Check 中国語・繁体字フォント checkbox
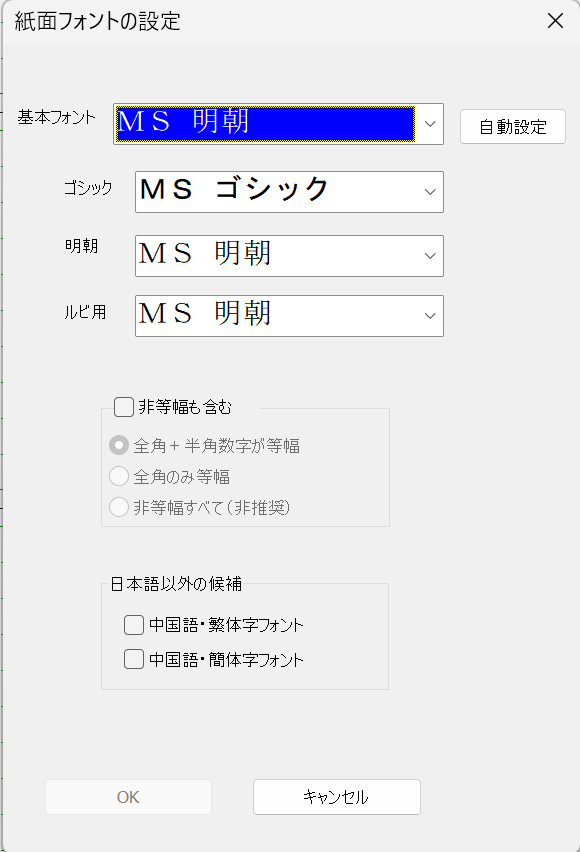This screenshot has height=852, width=580. point(134,625)
